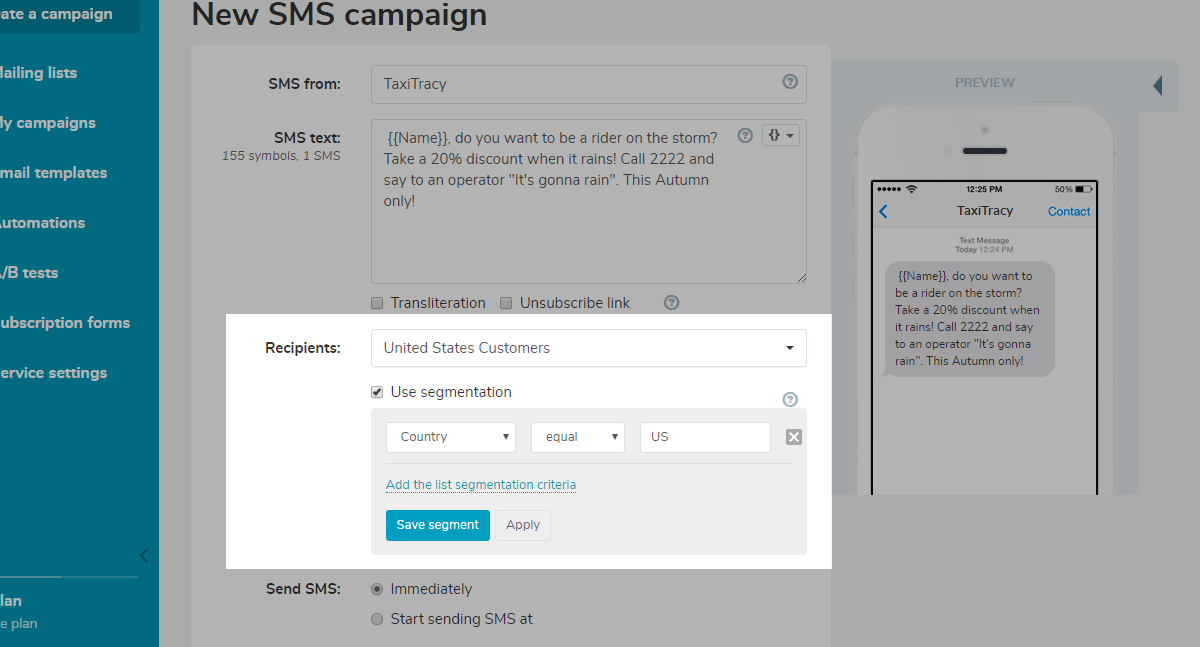Click the help icon next to segmentation settings
Viewport: 1200px width, 647px height.
[x=789, y=398]
